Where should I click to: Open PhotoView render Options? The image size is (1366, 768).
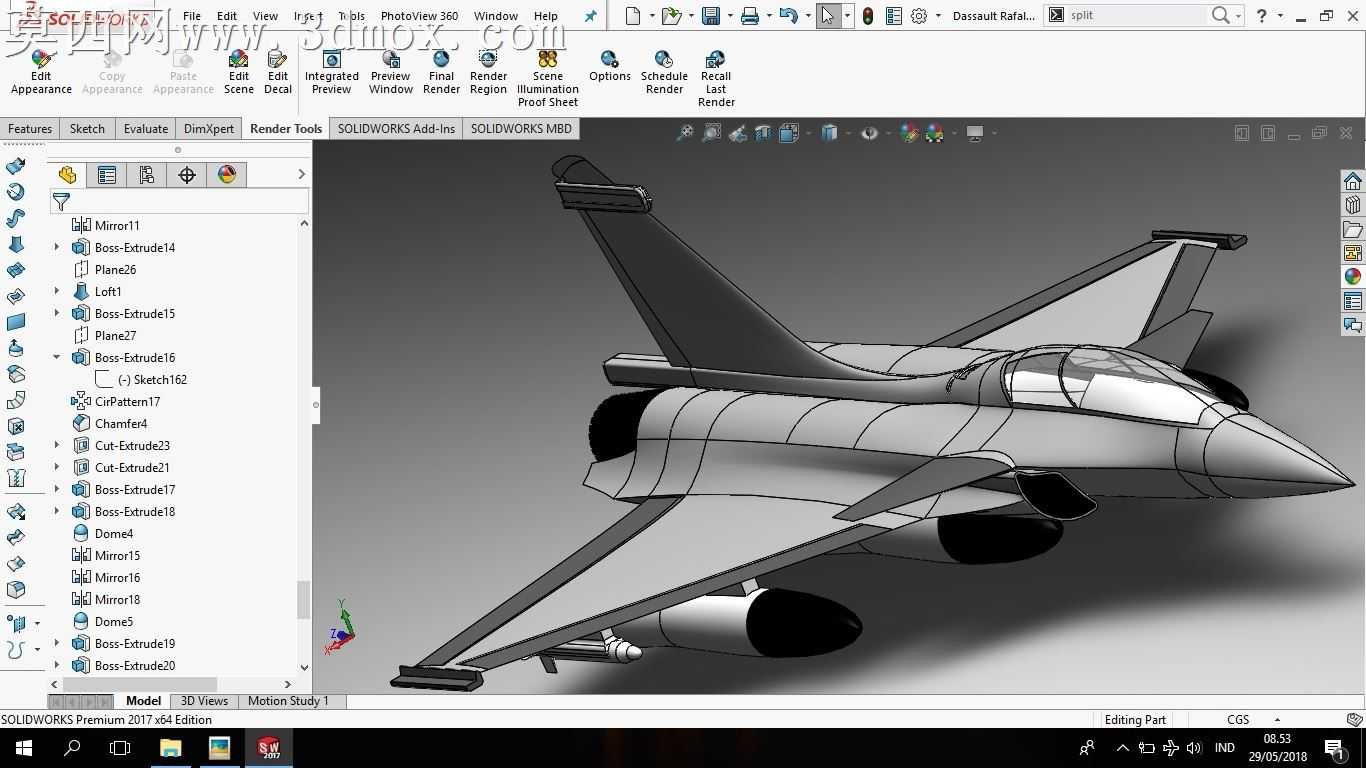point(609,67)
